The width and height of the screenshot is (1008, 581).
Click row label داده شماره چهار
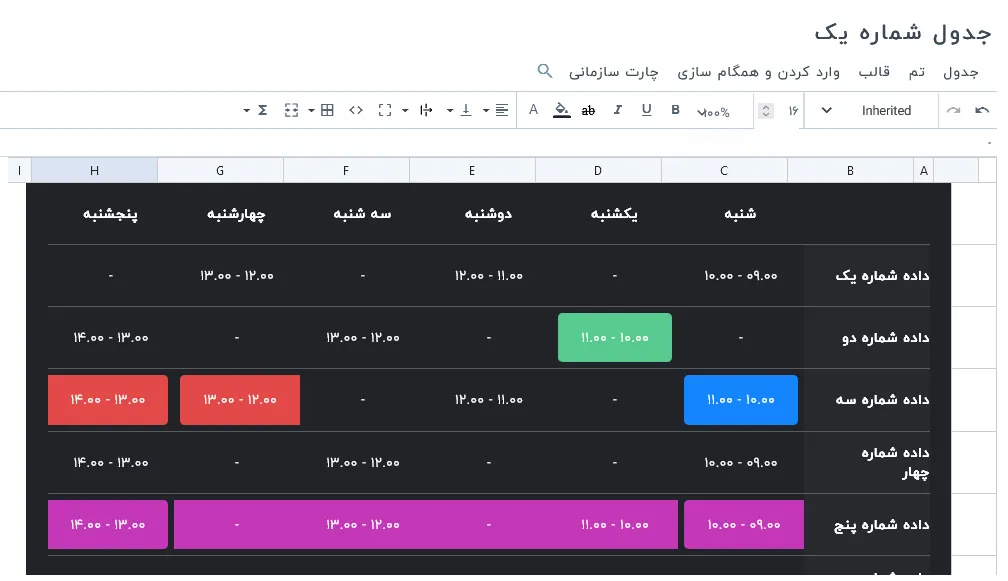click(x=896, y=463)
